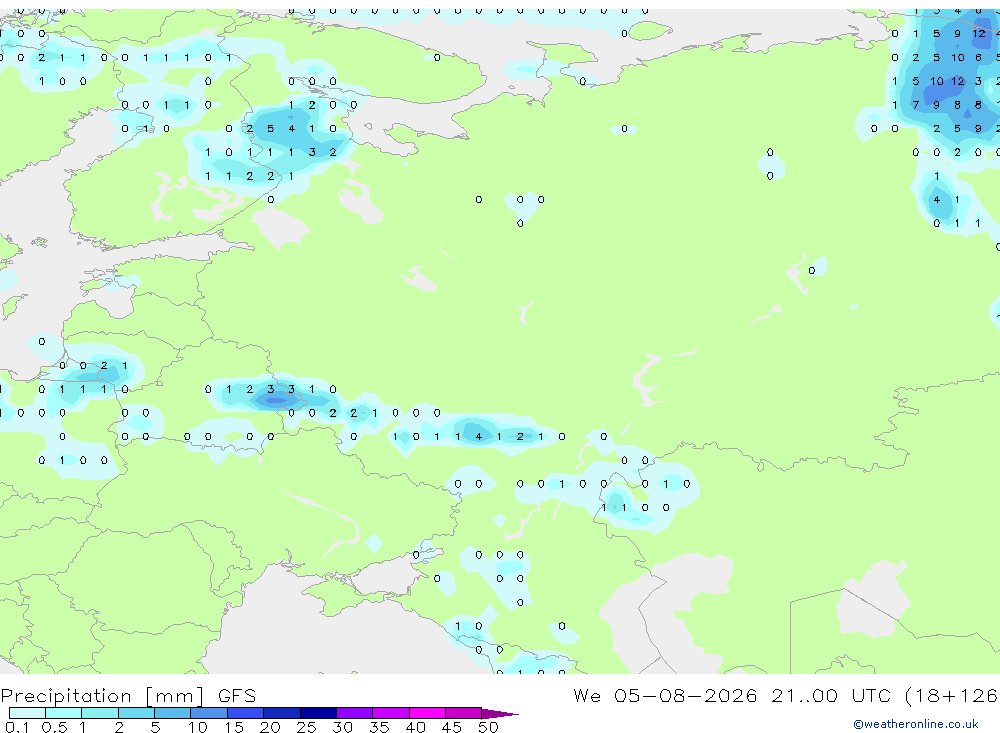
Task: Click the 1–2 mm legend color swatch
Action: [100, 713]
